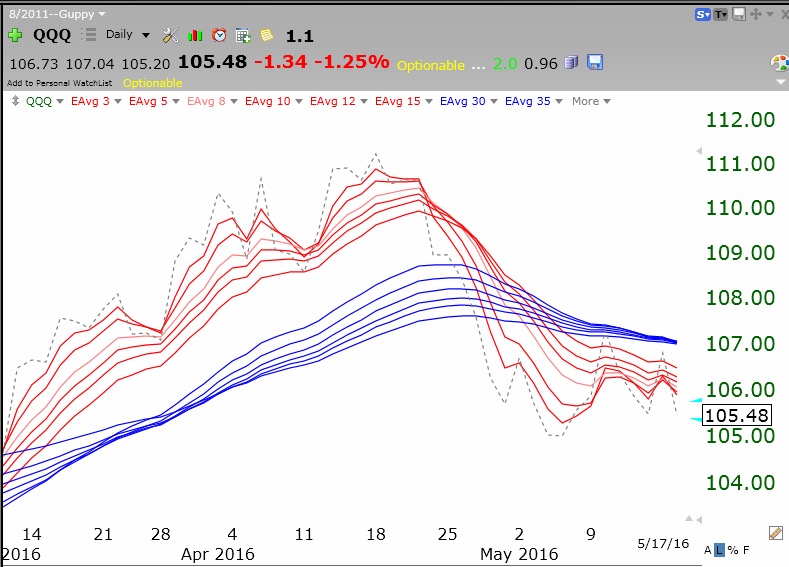
Task: Select the % percent scale option
Action: click(732, 550)
